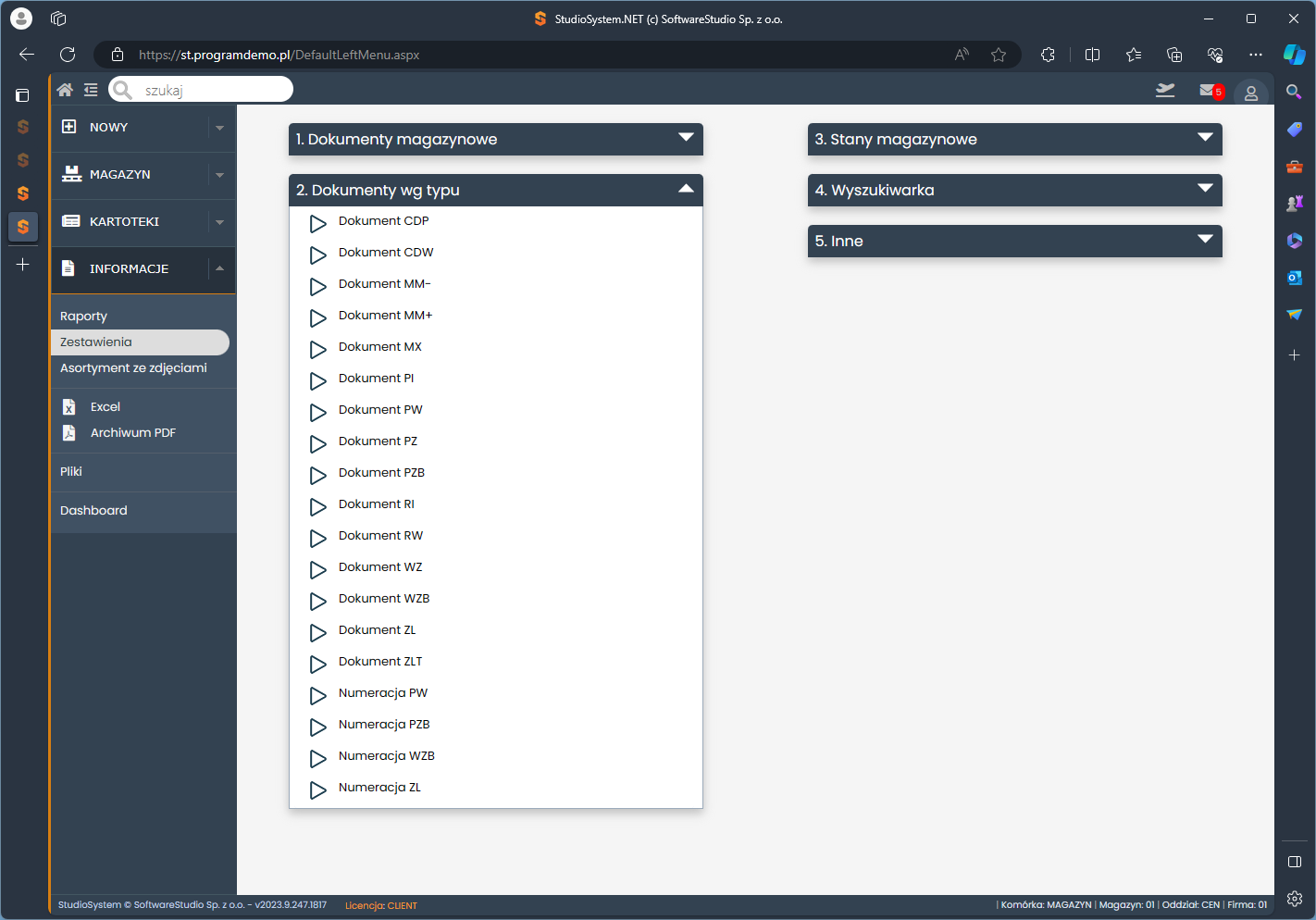The width and height of the screenshot is (1316, 920).
Task: Open Dokument PW report link
Action: coord(380,409)
